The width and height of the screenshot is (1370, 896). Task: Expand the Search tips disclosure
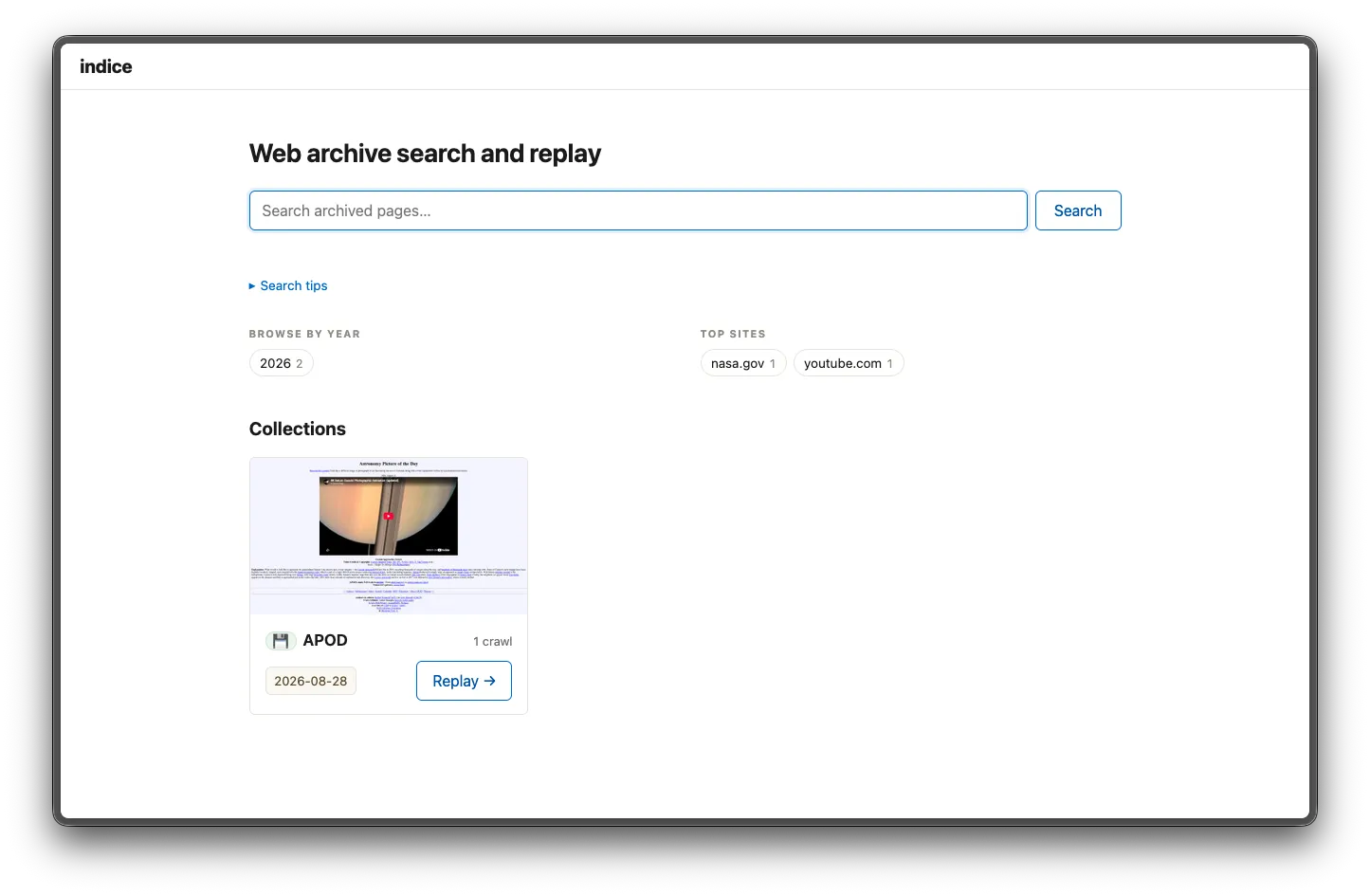point(288,285)
